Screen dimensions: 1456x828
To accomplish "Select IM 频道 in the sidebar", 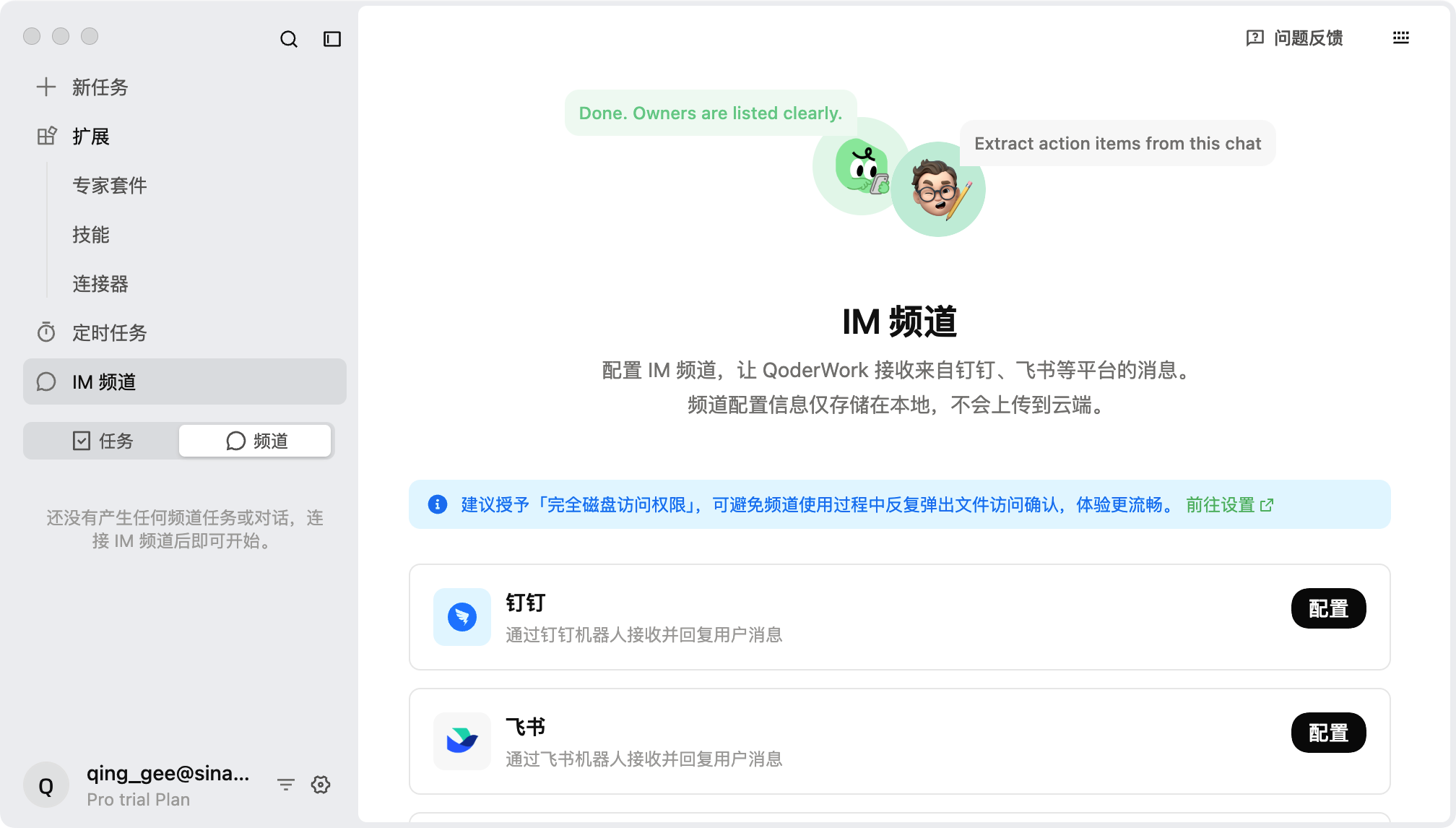I will click(185, 381).
